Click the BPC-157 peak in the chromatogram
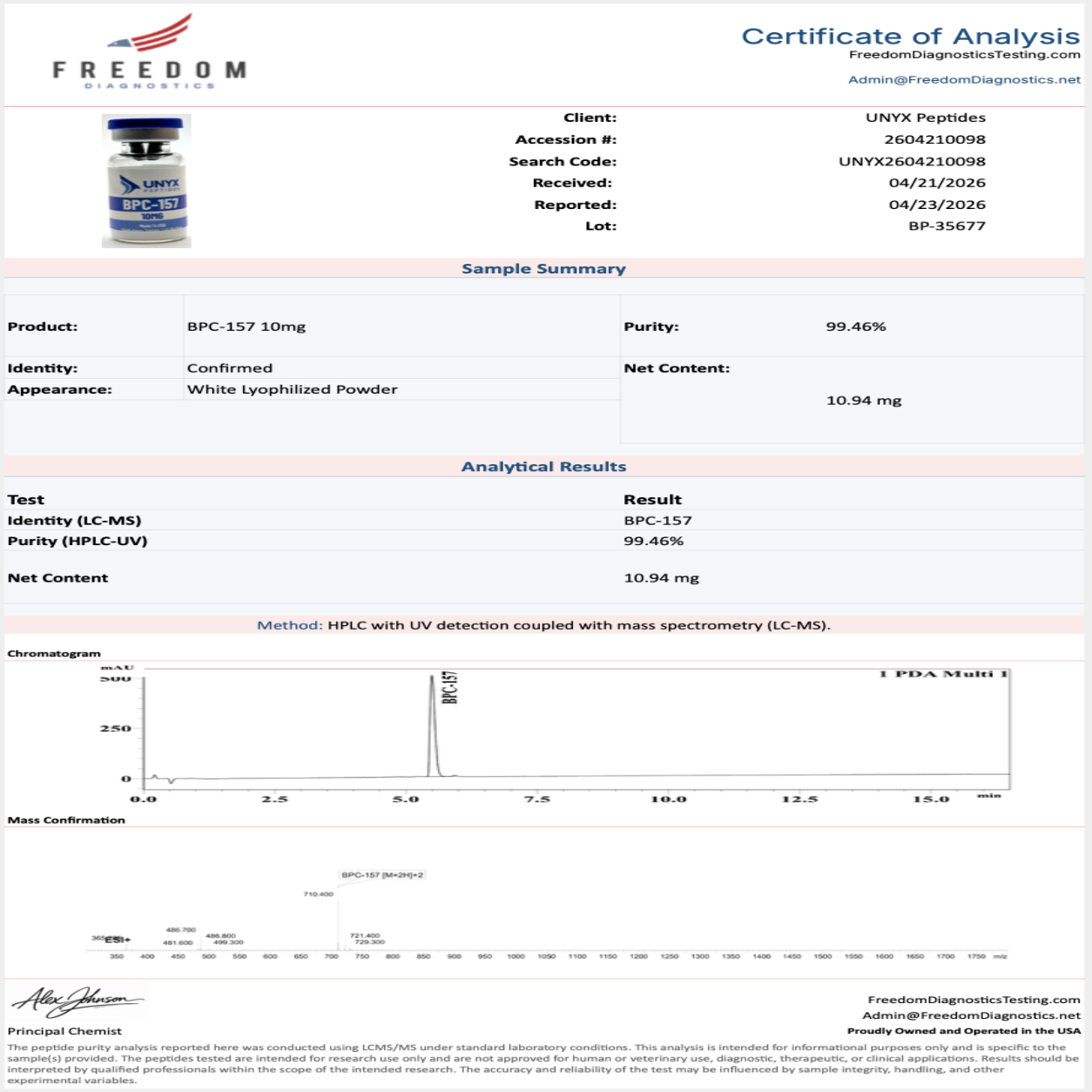Image resolution: width=1092 pixels, height=1092 pixels. 432,723
